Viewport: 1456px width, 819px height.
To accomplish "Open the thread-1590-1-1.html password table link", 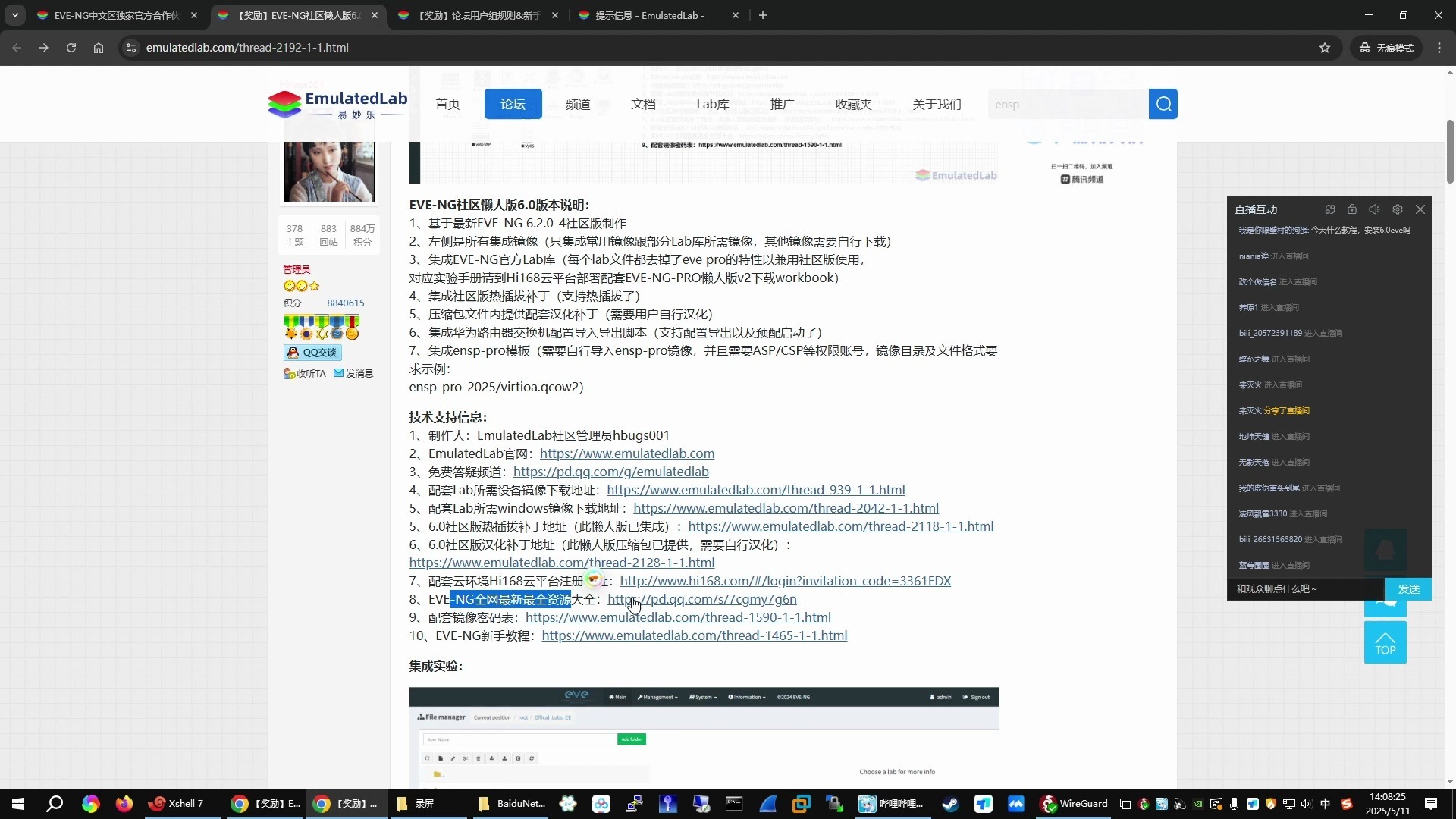I will (x=678, y=617).
